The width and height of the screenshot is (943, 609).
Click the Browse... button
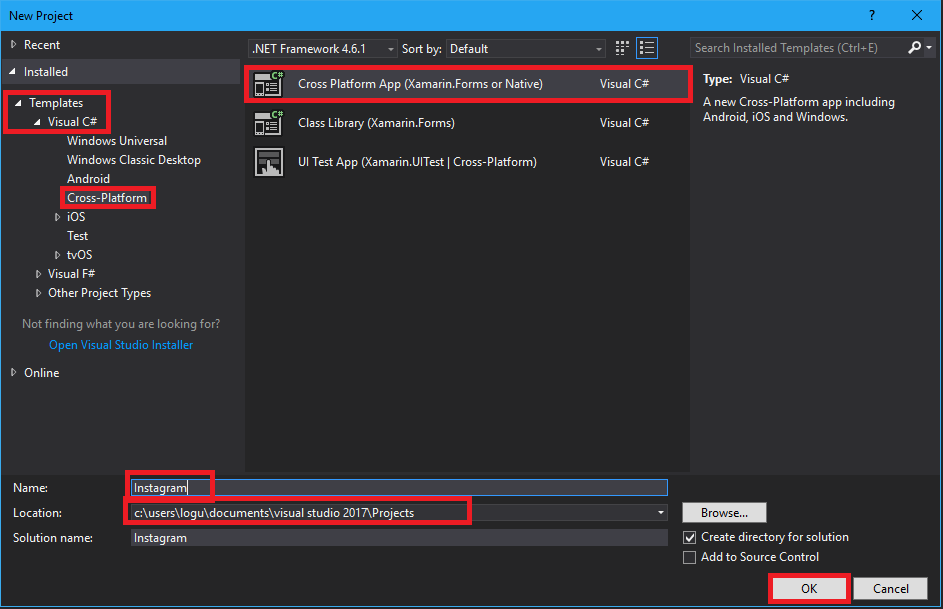point(724,513)
